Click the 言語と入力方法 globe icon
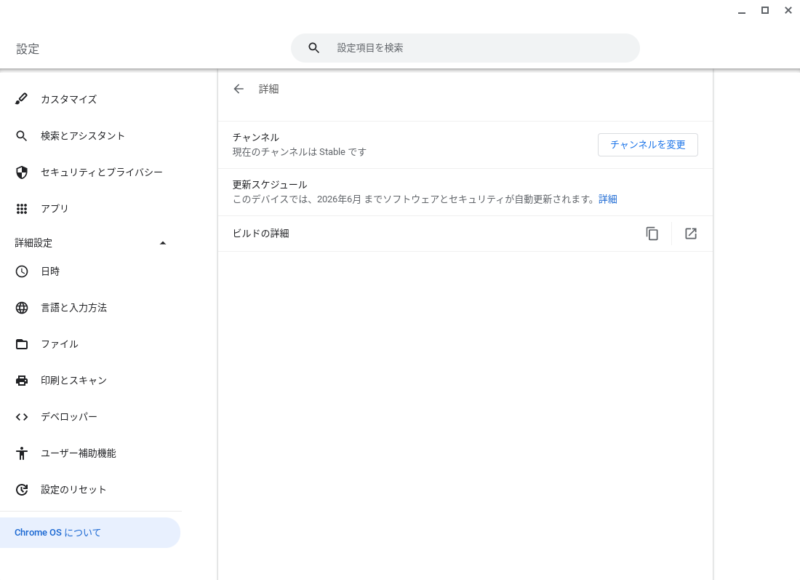800x580 pixels. (x=21, y=308)
